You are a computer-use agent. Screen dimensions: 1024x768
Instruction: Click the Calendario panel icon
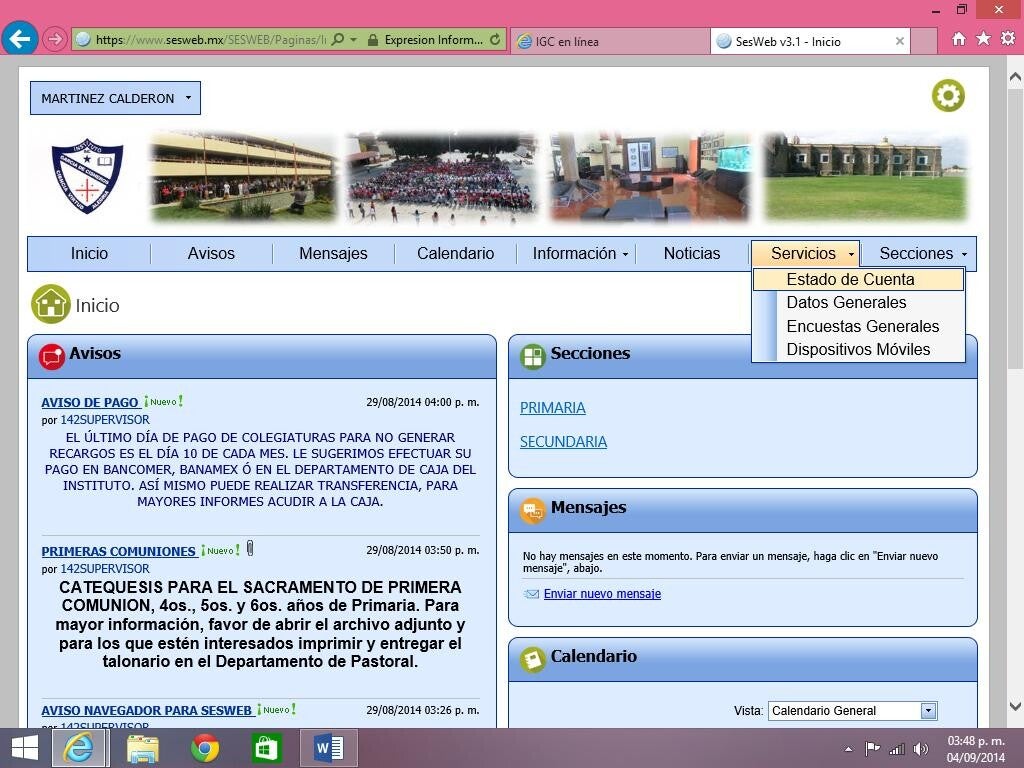pyautogui.click(x=533, y=658)
